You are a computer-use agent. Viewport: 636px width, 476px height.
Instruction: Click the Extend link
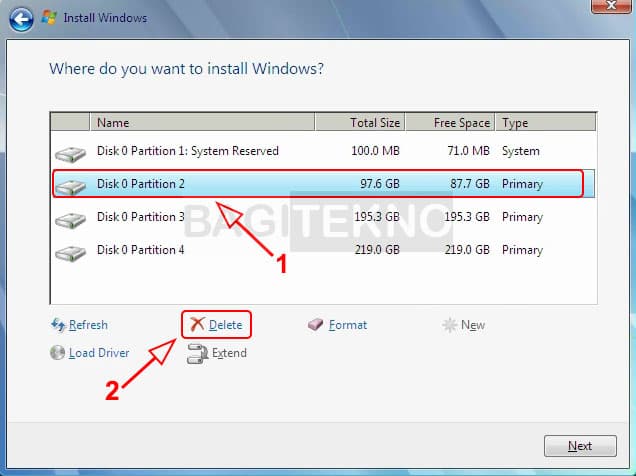point(229,353)
